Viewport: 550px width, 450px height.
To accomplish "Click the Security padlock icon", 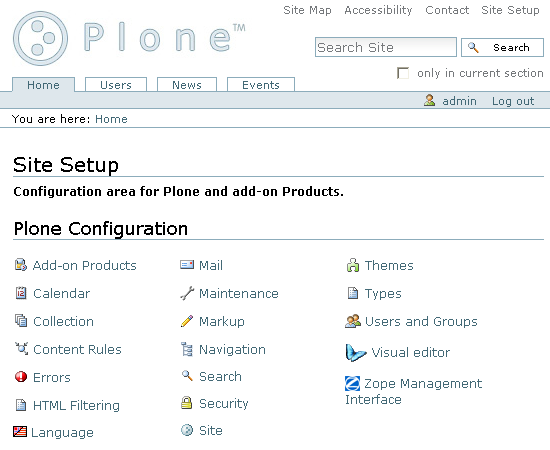I will pos(186,403).
